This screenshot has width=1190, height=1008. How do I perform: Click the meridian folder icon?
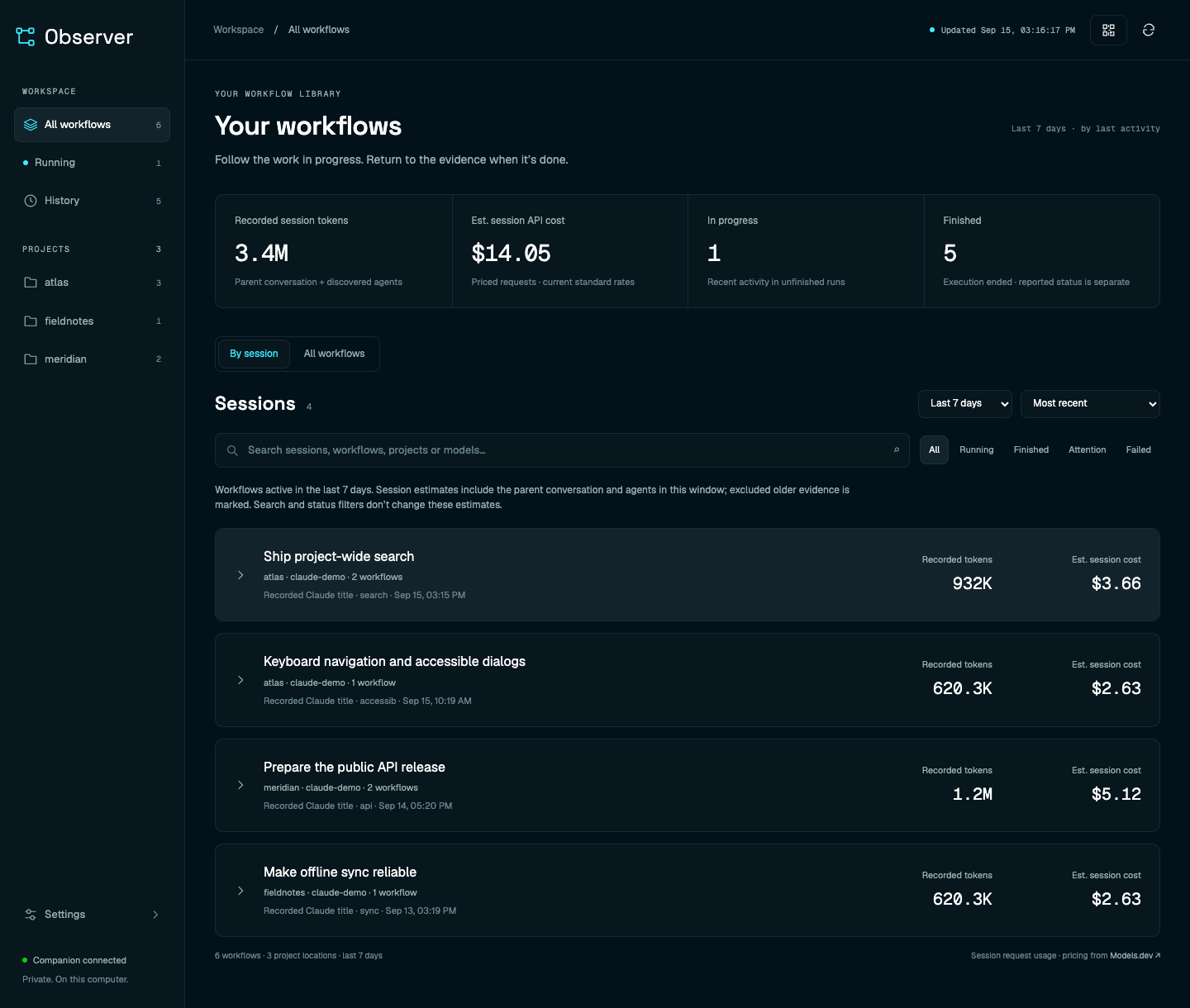point(31,359)
